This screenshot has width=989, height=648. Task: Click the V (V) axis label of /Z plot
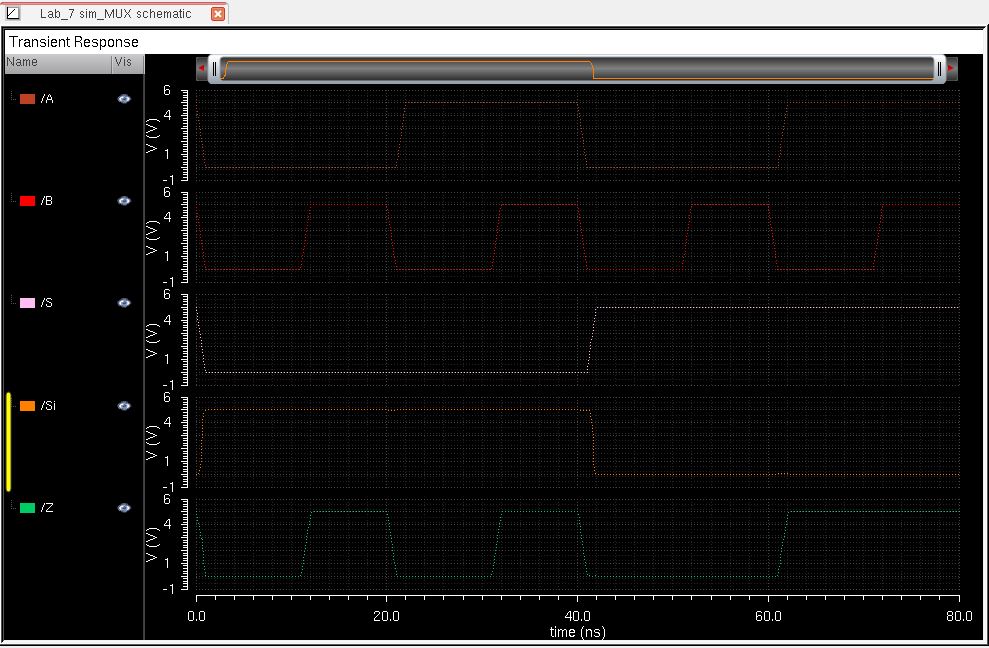click(151, 545)
